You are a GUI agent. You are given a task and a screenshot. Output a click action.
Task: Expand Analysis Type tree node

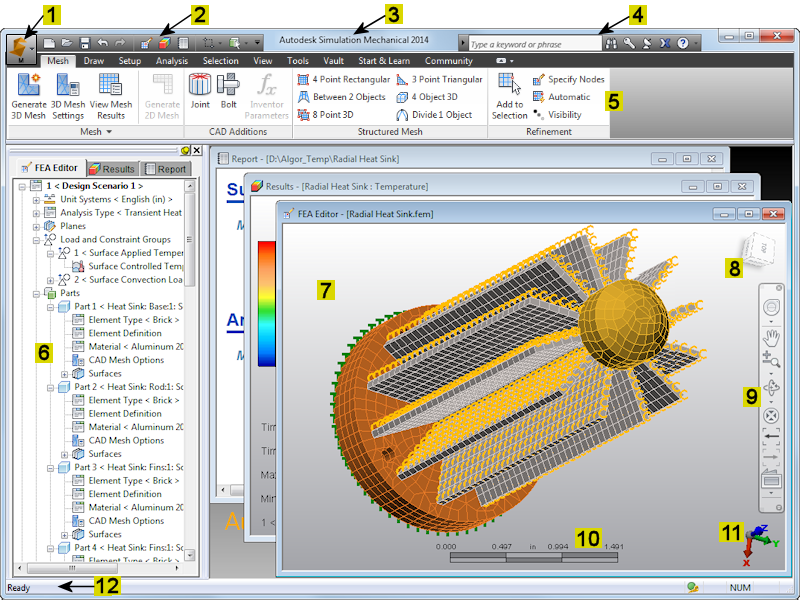[x=36, y=213]
